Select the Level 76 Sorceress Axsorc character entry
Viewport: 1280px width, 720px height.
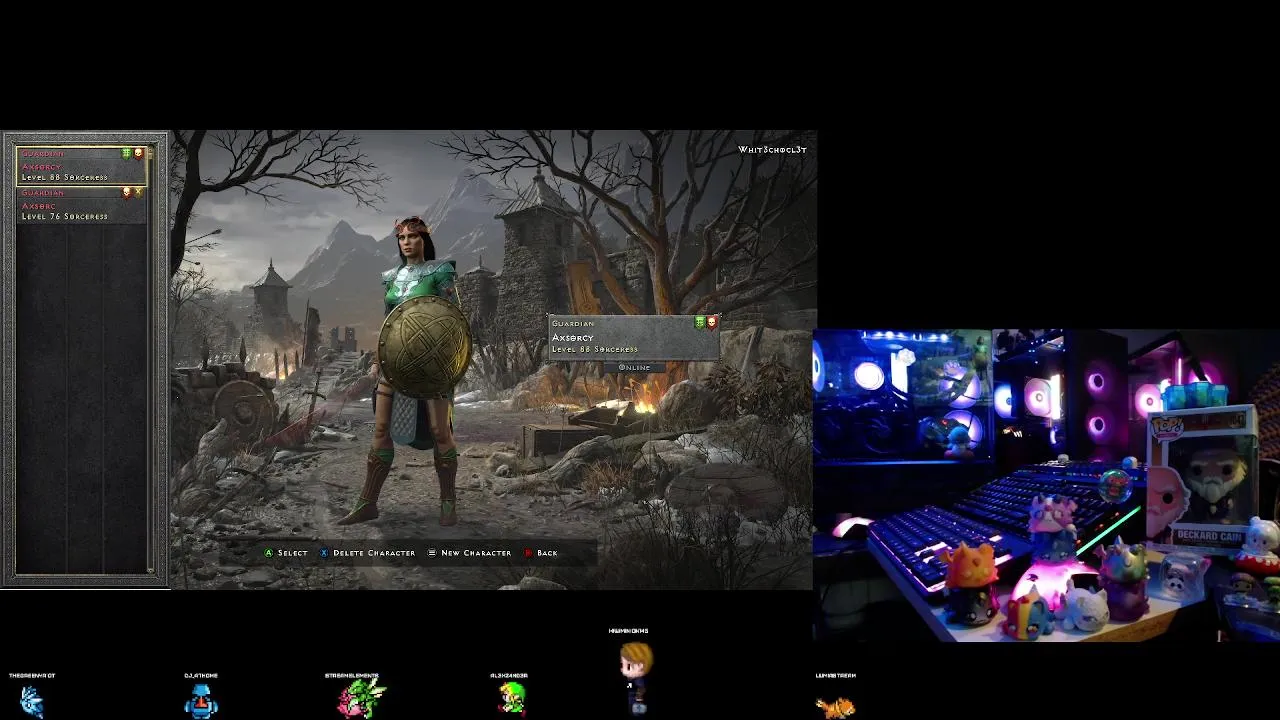[x=82, y=204]
